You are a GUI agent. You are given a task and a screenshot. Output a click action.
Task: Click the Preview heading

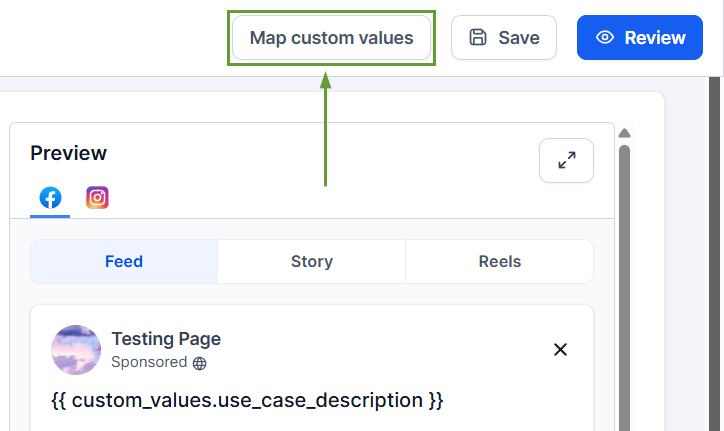coord(68,153)
